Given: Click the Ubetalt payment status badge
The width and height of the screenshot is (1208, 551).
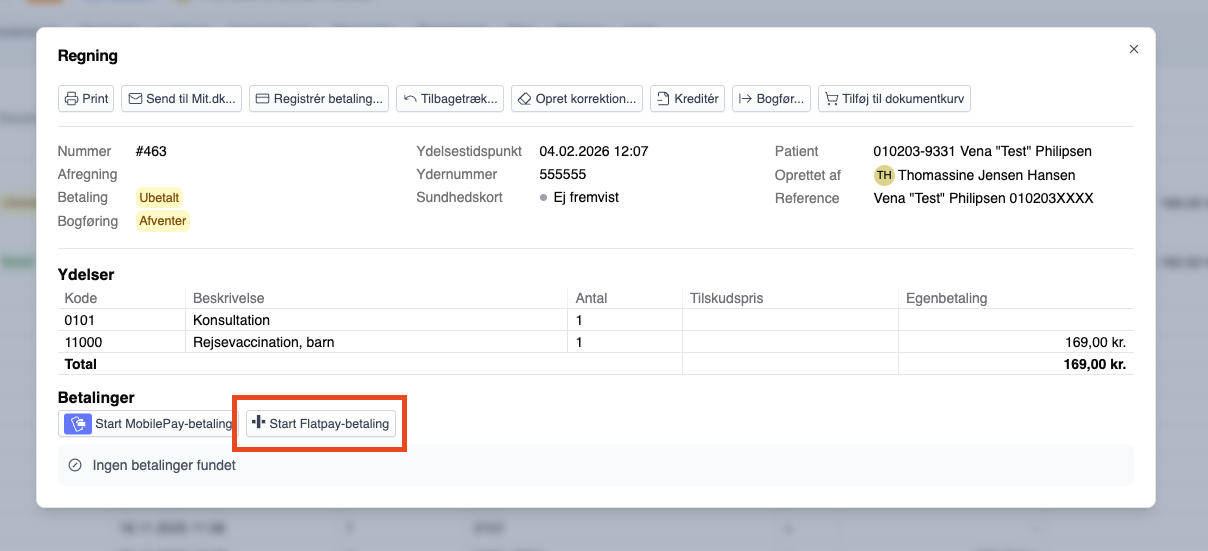Looking at the screenshot, I should coord(160,198).
